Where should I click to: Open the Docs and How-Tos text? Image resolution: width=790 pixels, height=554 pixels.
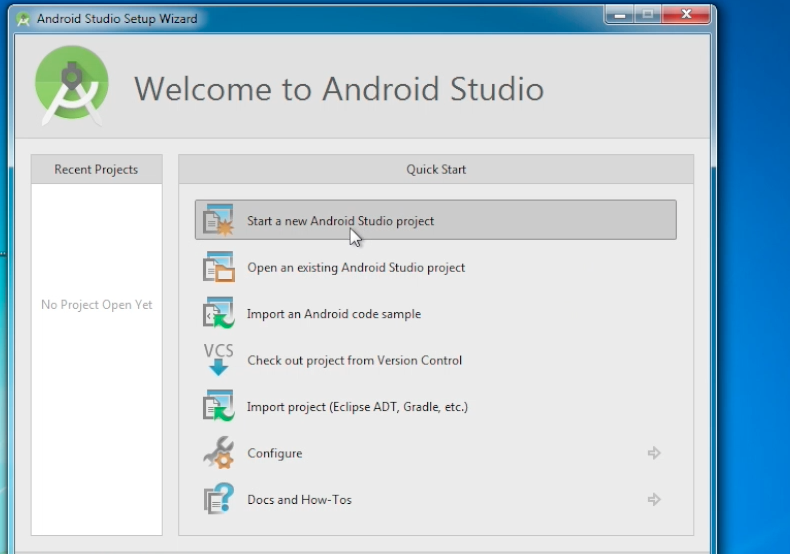point(299,500)
